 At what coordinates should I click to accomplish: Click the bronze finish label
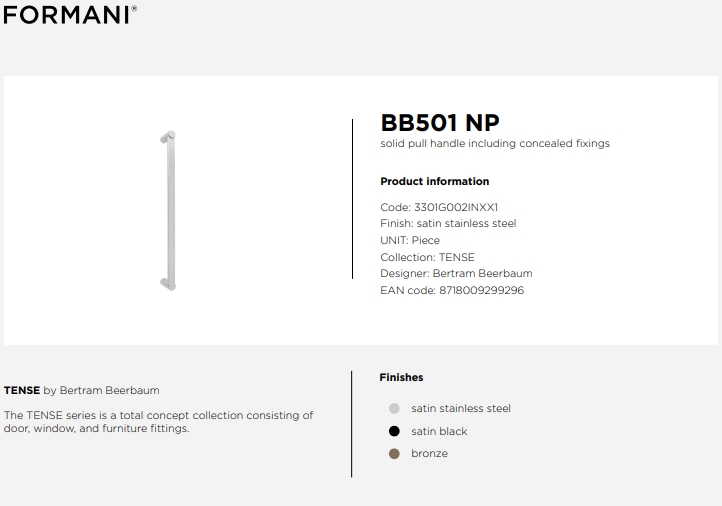pos(430,454)
